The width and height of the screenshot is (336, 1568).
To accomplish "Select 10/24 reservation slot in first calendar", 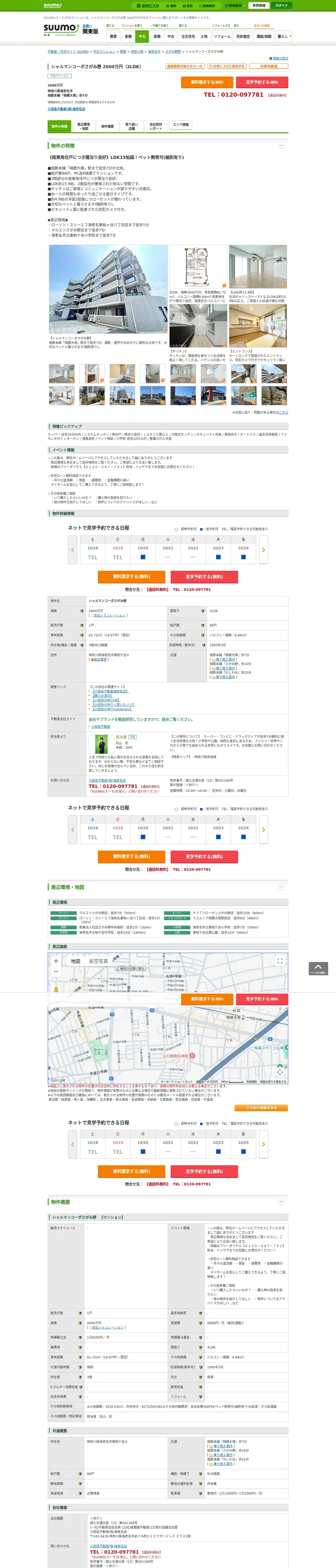I will (243, 557).
